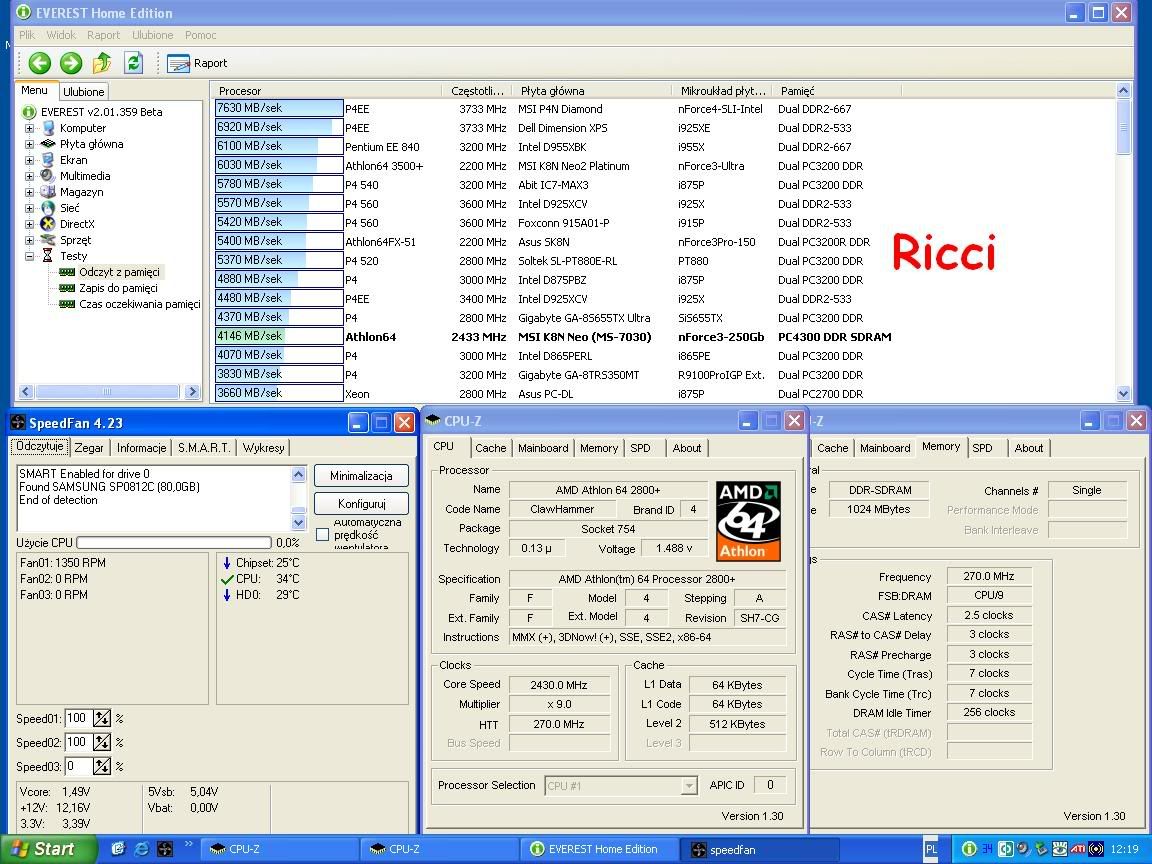Viewport: 1152px width, 864px height.
Task: Expand the Komputer tree node
Action: (x=29, y=129)
